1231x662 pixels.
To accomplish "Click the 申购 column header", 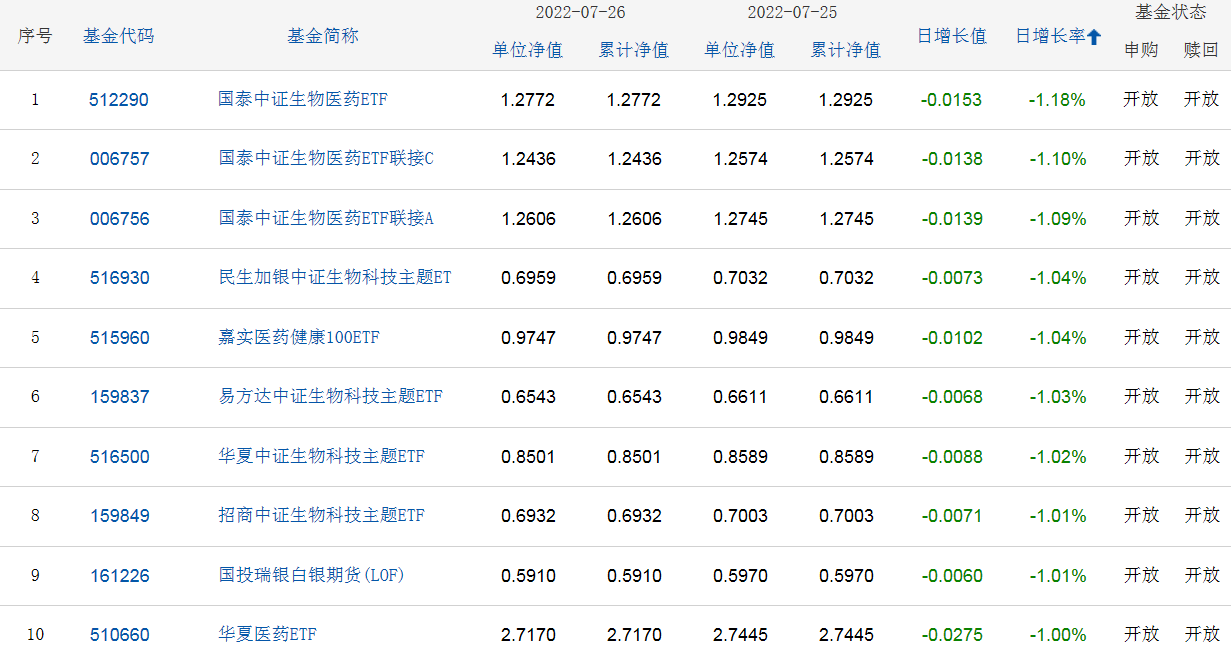I will tap(1141, 50).
